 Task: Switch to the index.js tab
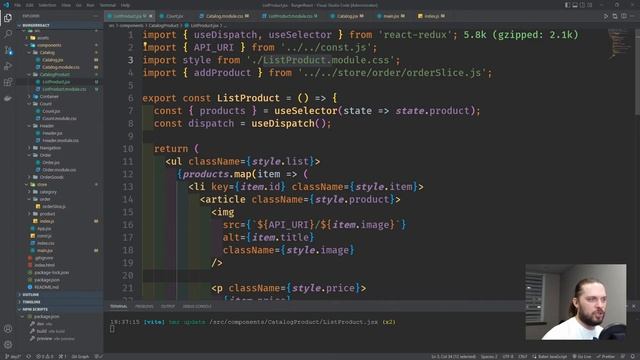pyautogui.click(x=431, y=16)
